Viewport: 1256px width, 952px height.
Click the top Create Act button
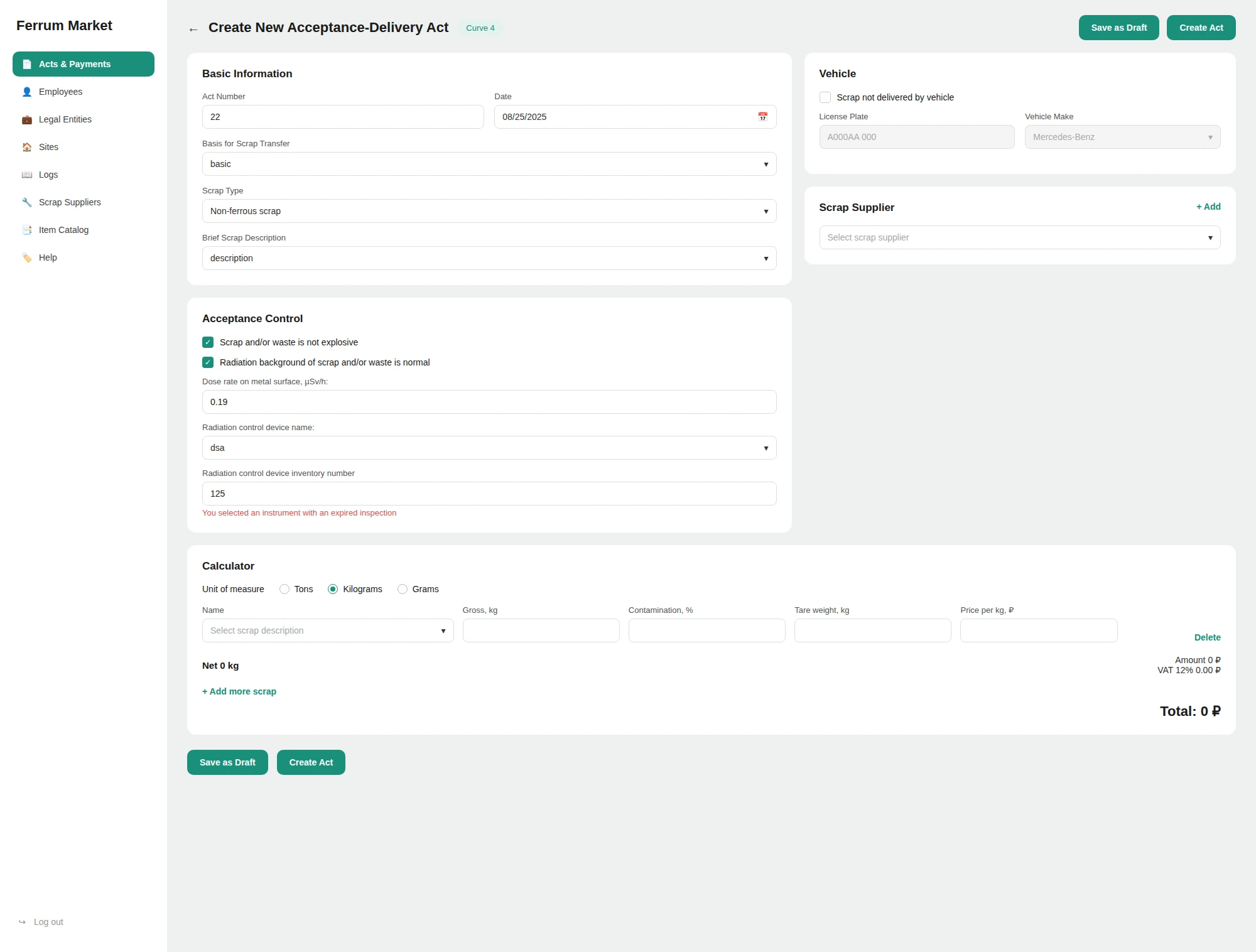1201,28
